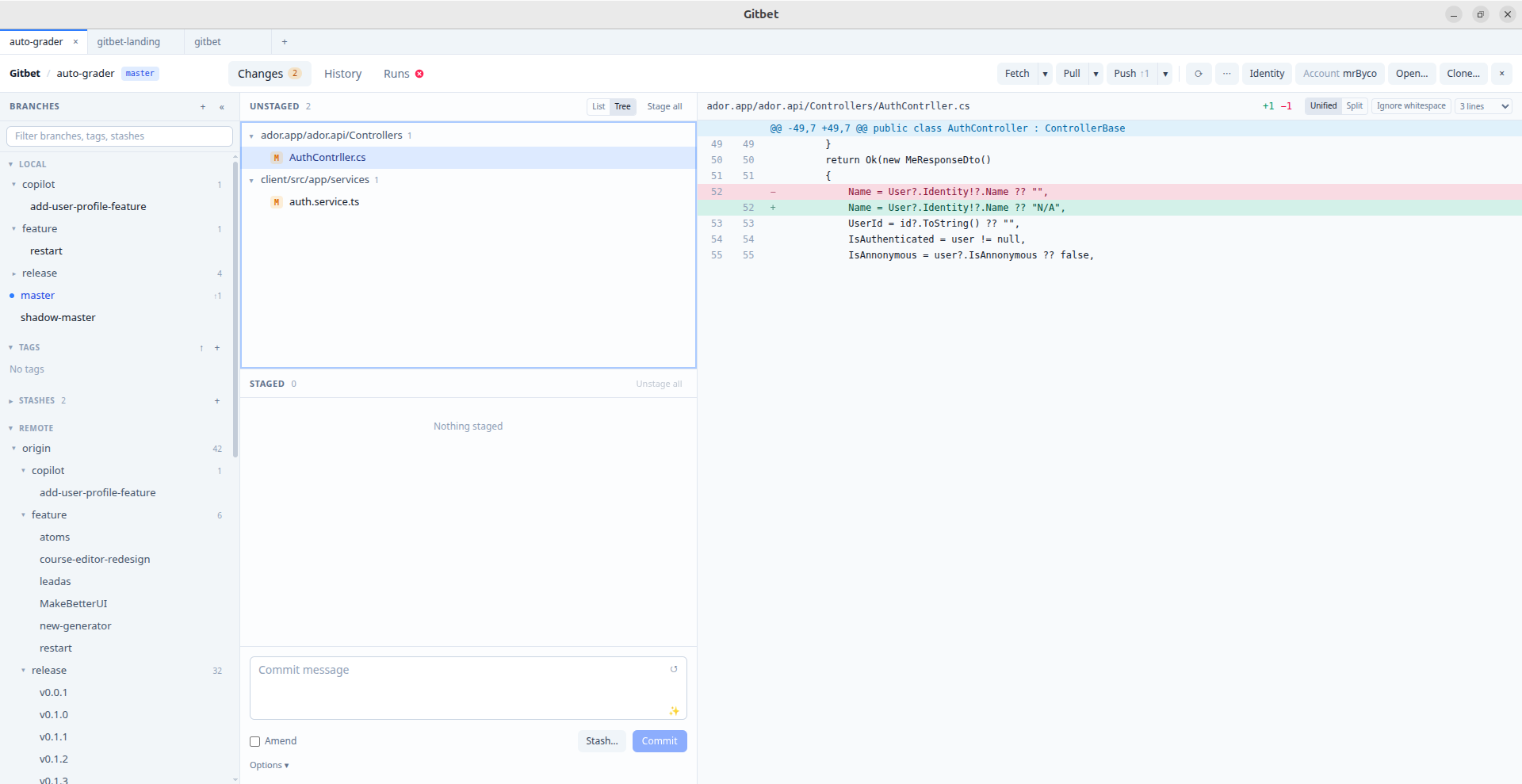This screenshot has height=784, width=1522.
Task: Enable the Amend checkbox
Action: pyautogui.click(x=255, y=741)
